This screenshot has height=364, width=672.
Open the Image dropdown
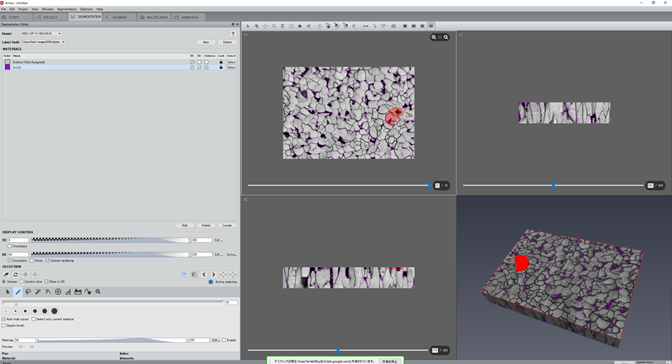(42, 33)
